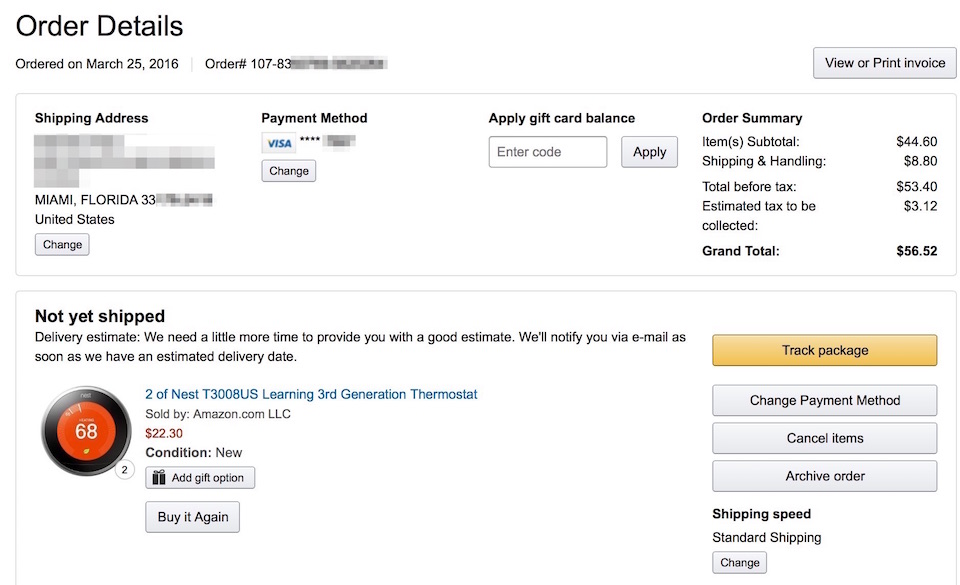
Task: Change the shipping address
Action: 62,244
